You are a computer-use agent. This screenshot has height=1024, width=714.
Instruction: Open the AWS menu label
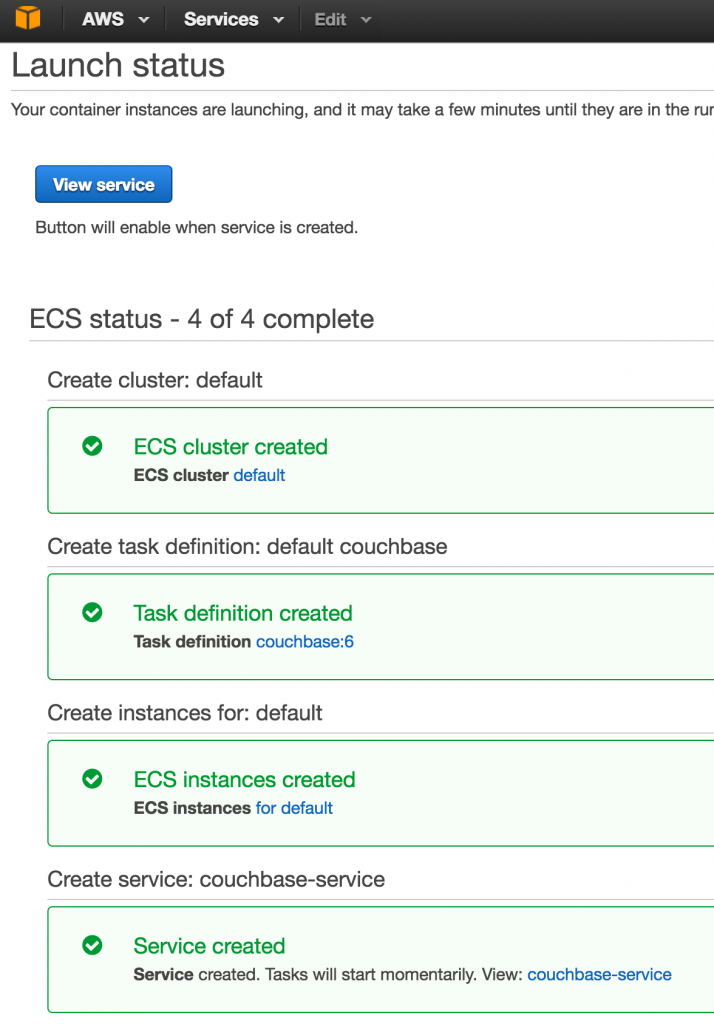pos(103,20)
